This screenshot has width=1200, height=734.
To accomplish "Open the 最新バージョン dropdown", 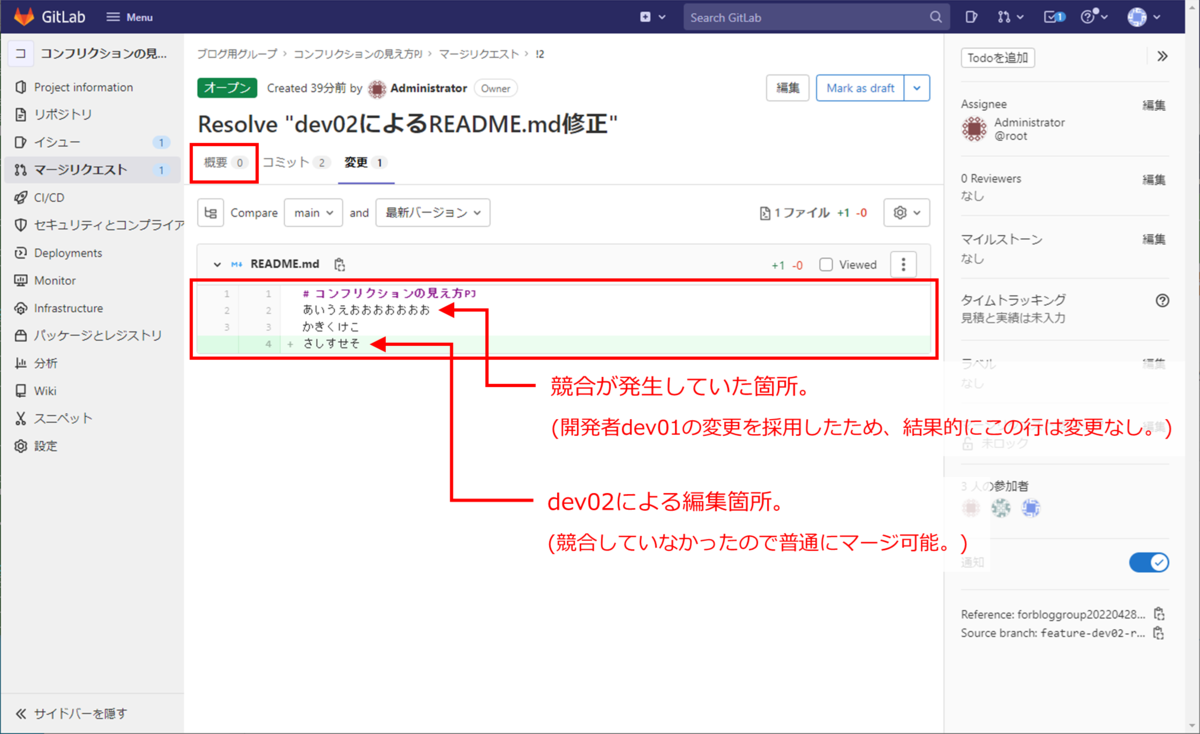I will (x=433, y=213).
